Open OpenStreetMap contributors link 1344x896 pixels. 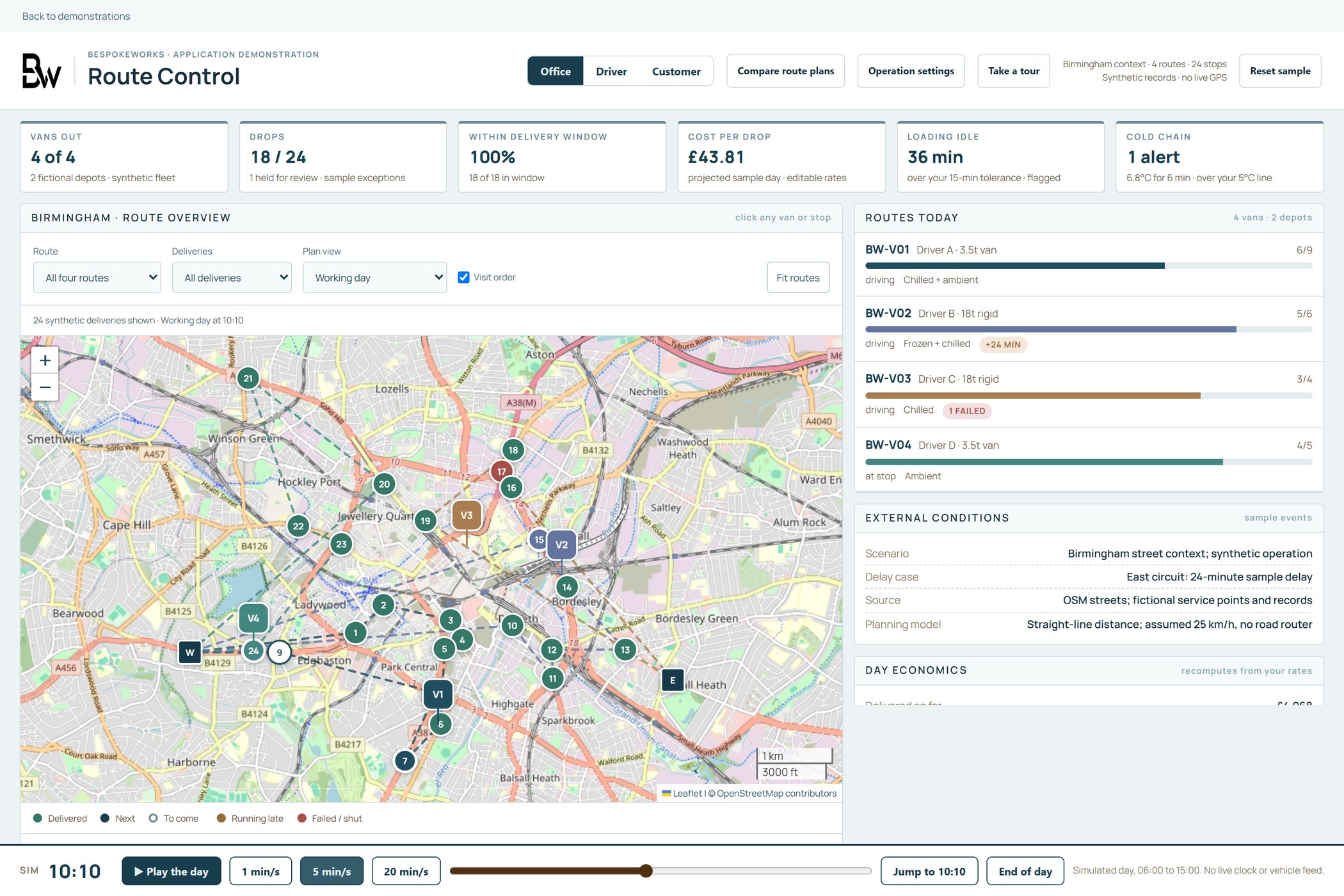point(776,794)
